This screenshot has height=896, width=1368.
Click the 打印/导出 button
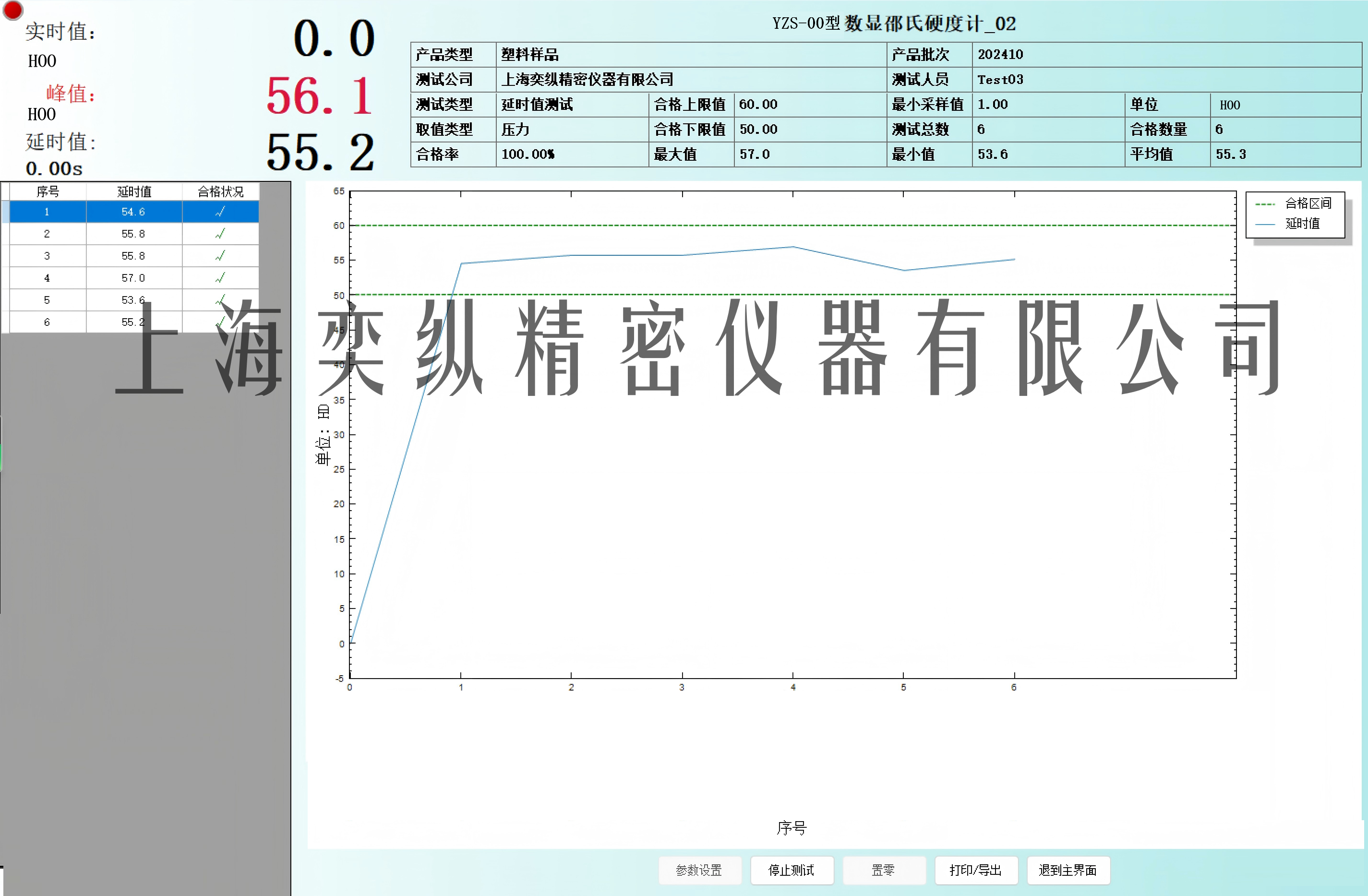coord(975,870)
